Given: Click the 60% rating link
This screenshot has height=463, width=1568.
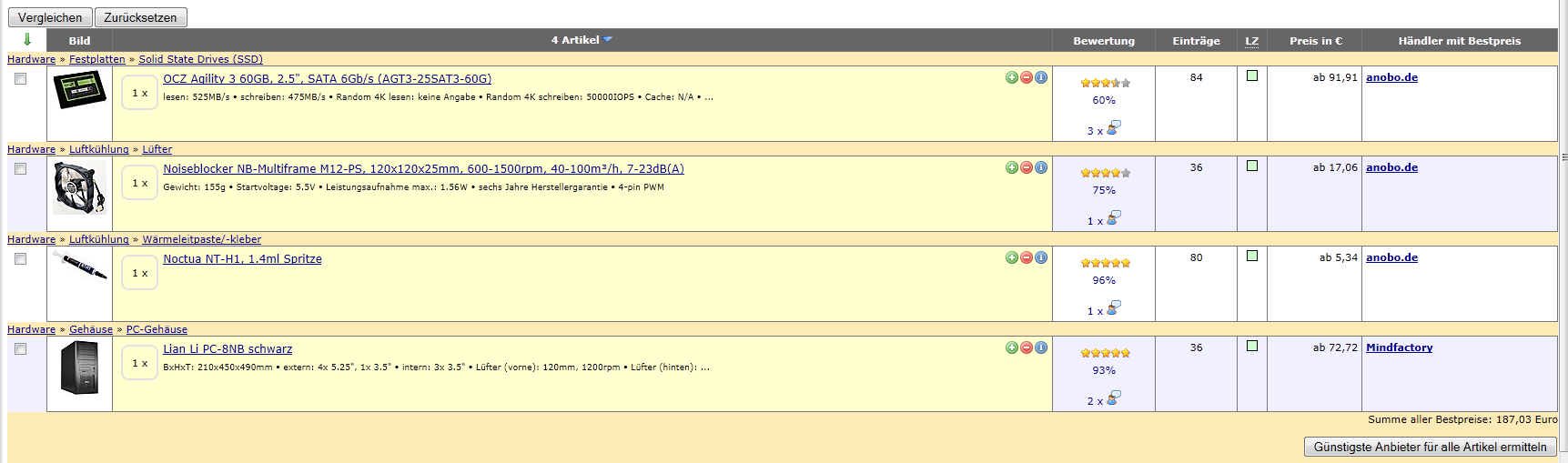Looking at the screenshot, I should point(1104,100).
